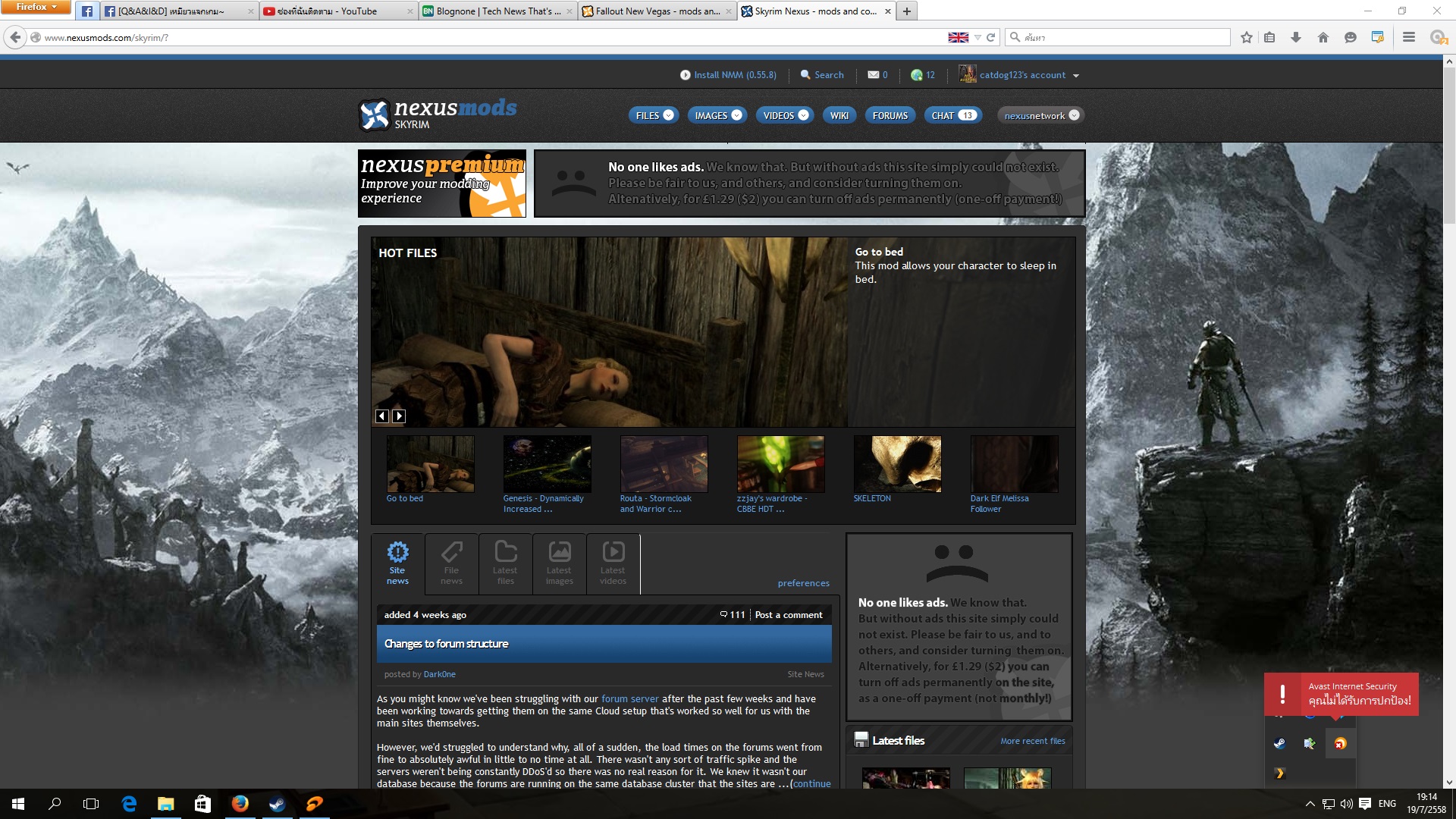Open Windows Store from taskbar
The height and width of the screenshot is (819, 1456).
pyautogui.click(x=202, y=804)
